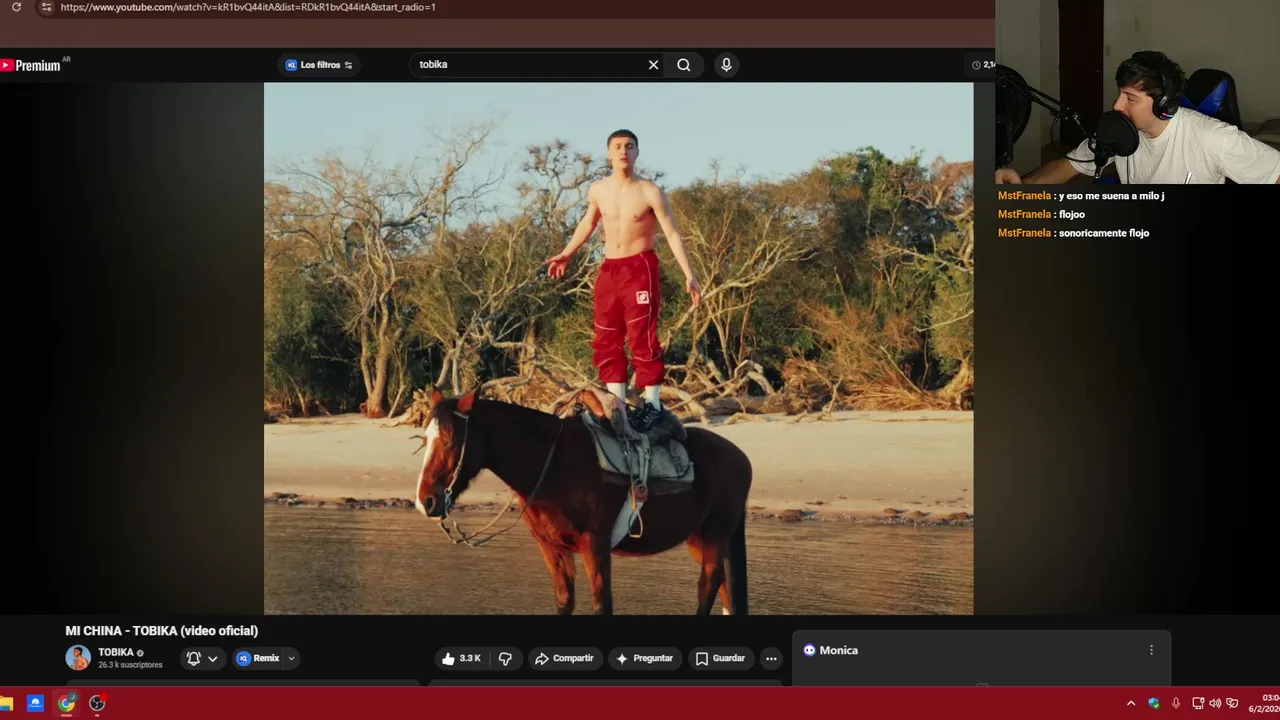The height and width of the screenshot is (720, 1280).
Task: Click chat message 'flojoo'
Action: [x=1072, y=214]
